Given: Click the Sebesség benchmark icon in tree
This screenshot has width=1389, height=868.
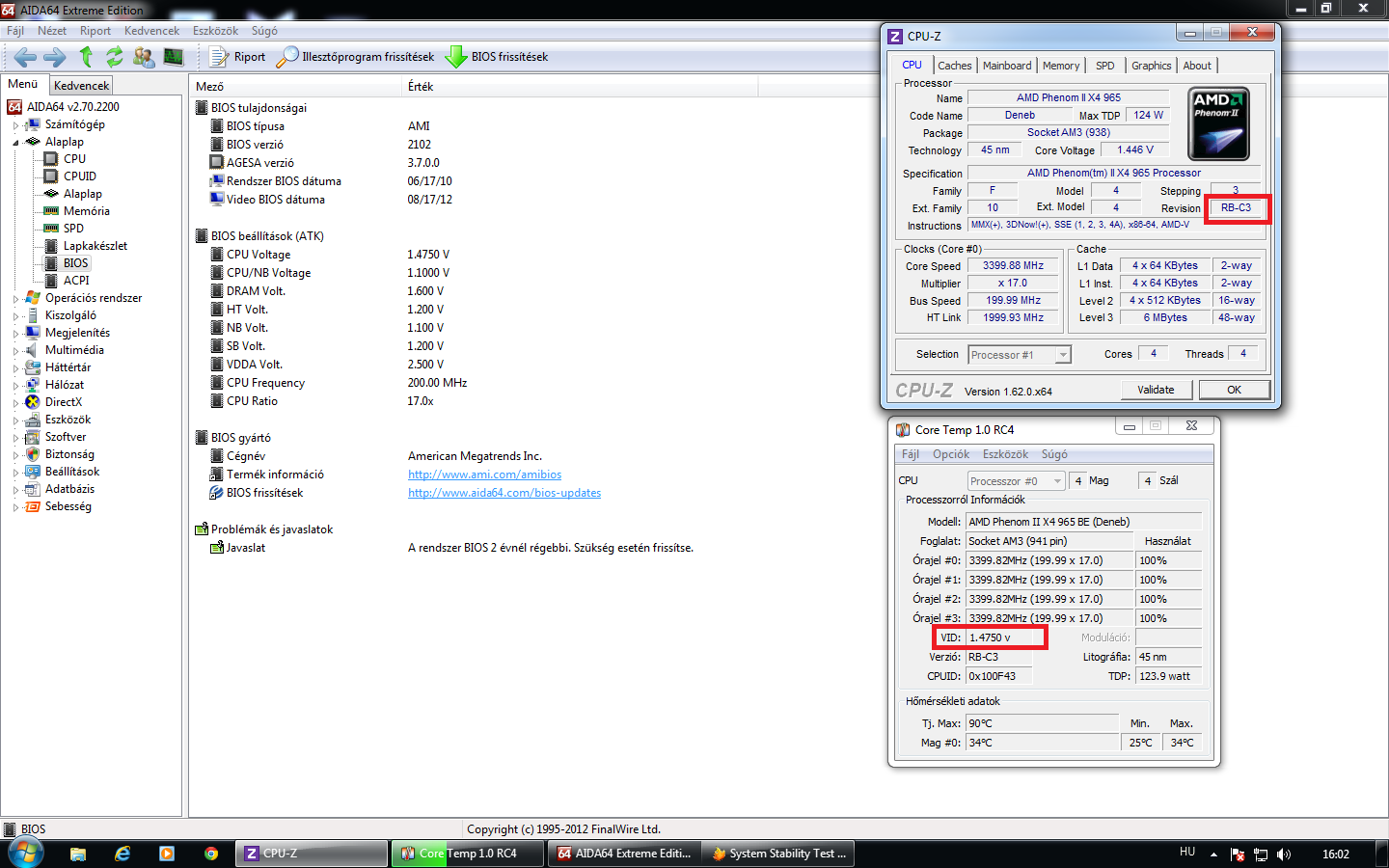Looking at the screenshot, I should (33, 506).
